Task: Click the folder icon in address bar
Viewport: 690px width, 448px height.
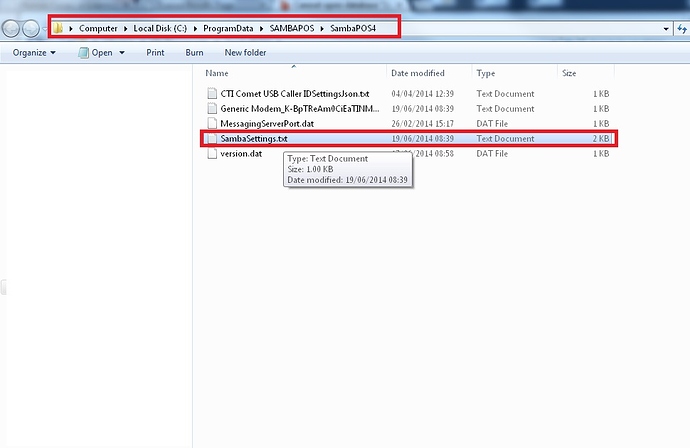Action: pyautogui.click(x=58, y=28)
